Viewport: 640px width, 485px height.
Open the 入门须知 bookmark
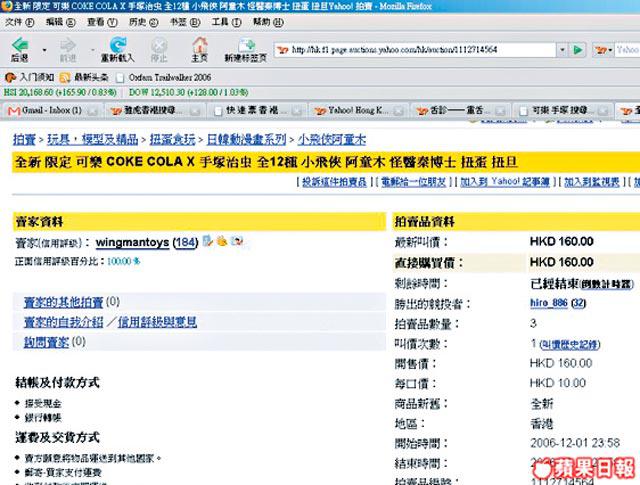pyautogui.click(x=29, y=77)
